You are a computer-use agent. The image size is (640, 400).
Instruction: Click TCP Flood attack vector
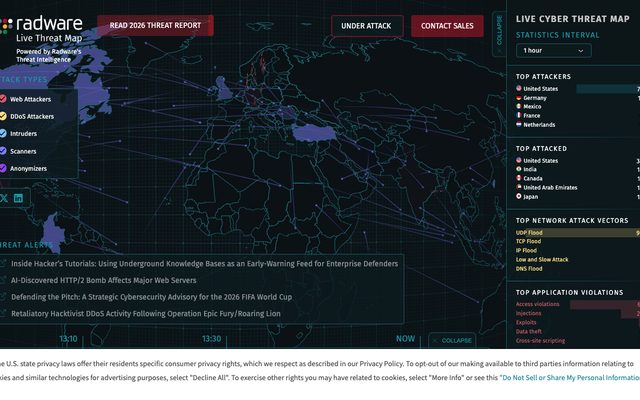tap(528, 241)
